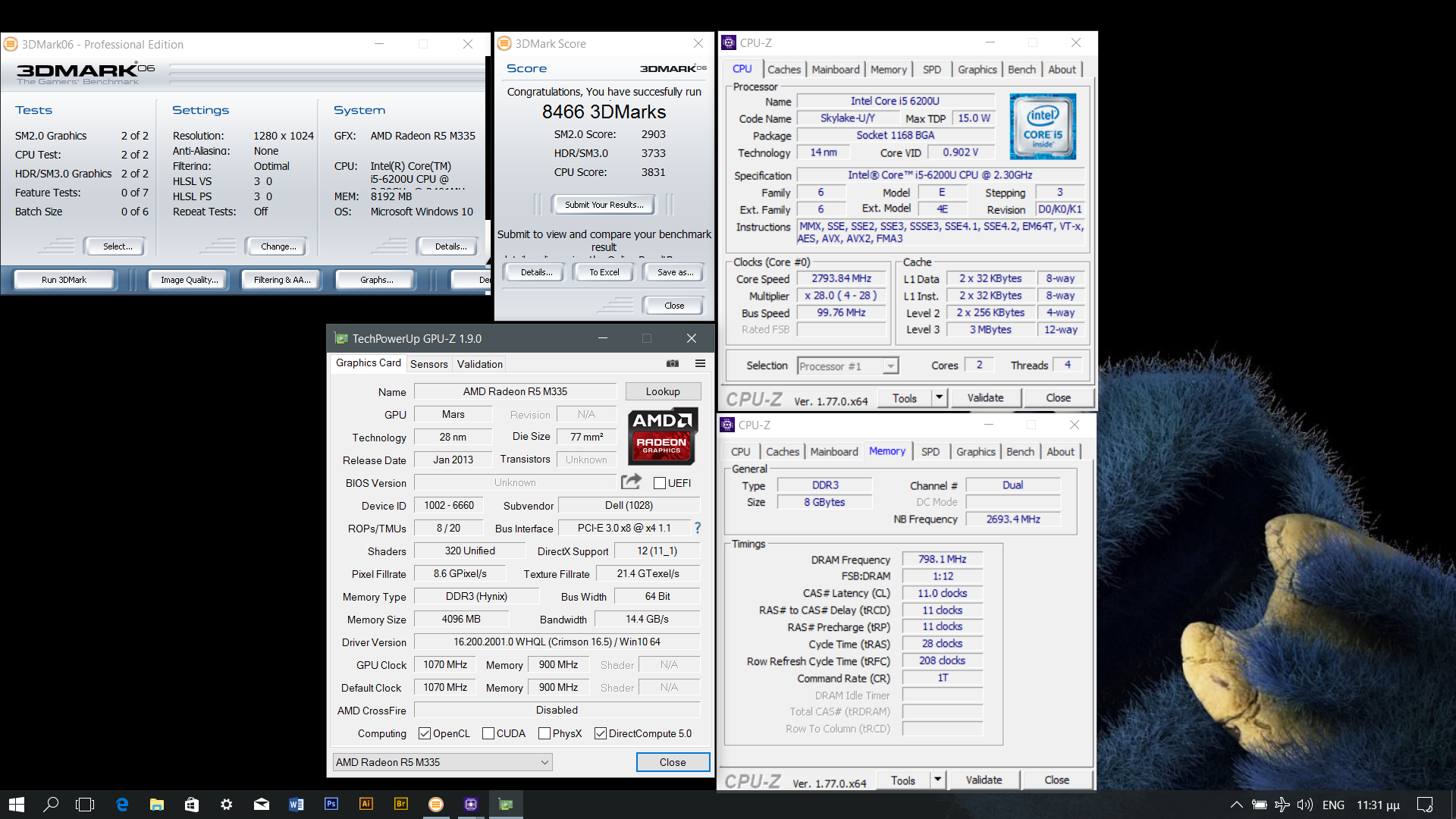This screenshot has width=1456, height=819.
Task: Open Photoshop from taskbar
Action: 331,805
